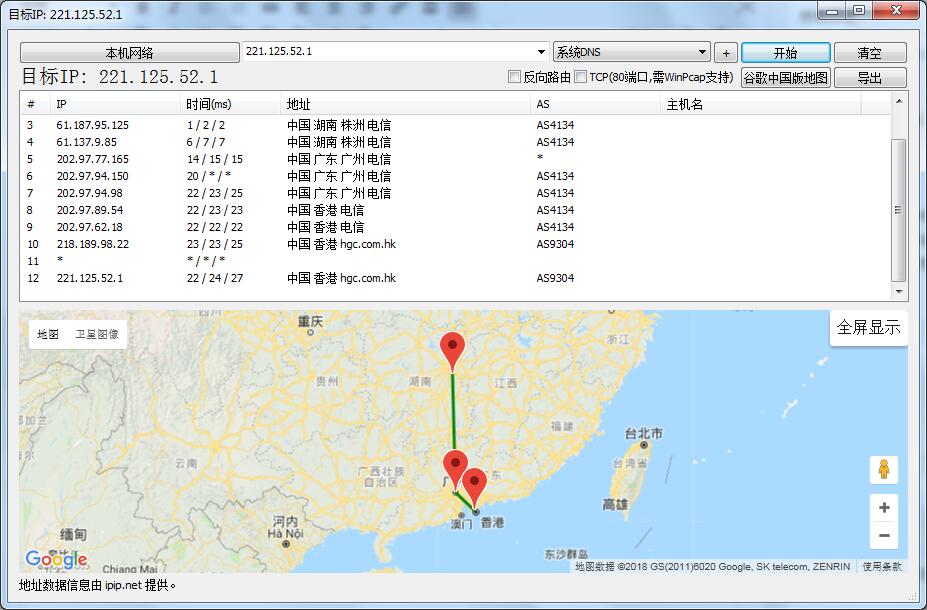Switch map to 卫星图像 view
The width and height of the screenshot is (927, 610).
(x=97, y=334)
